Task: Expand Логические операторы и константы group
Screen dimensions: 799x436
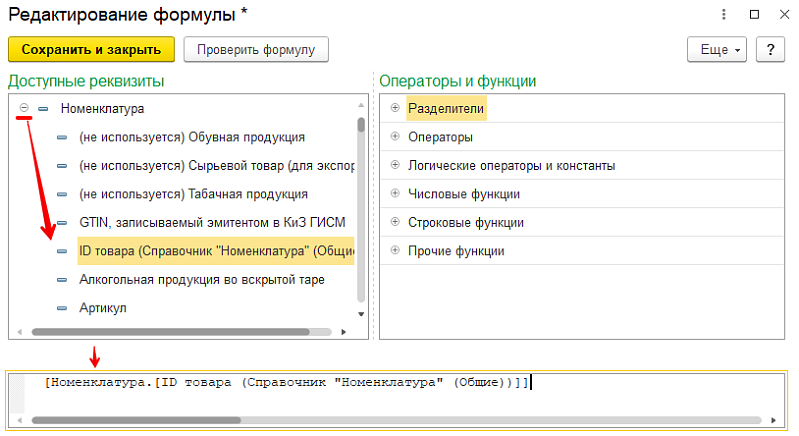Action: [395, 165]
